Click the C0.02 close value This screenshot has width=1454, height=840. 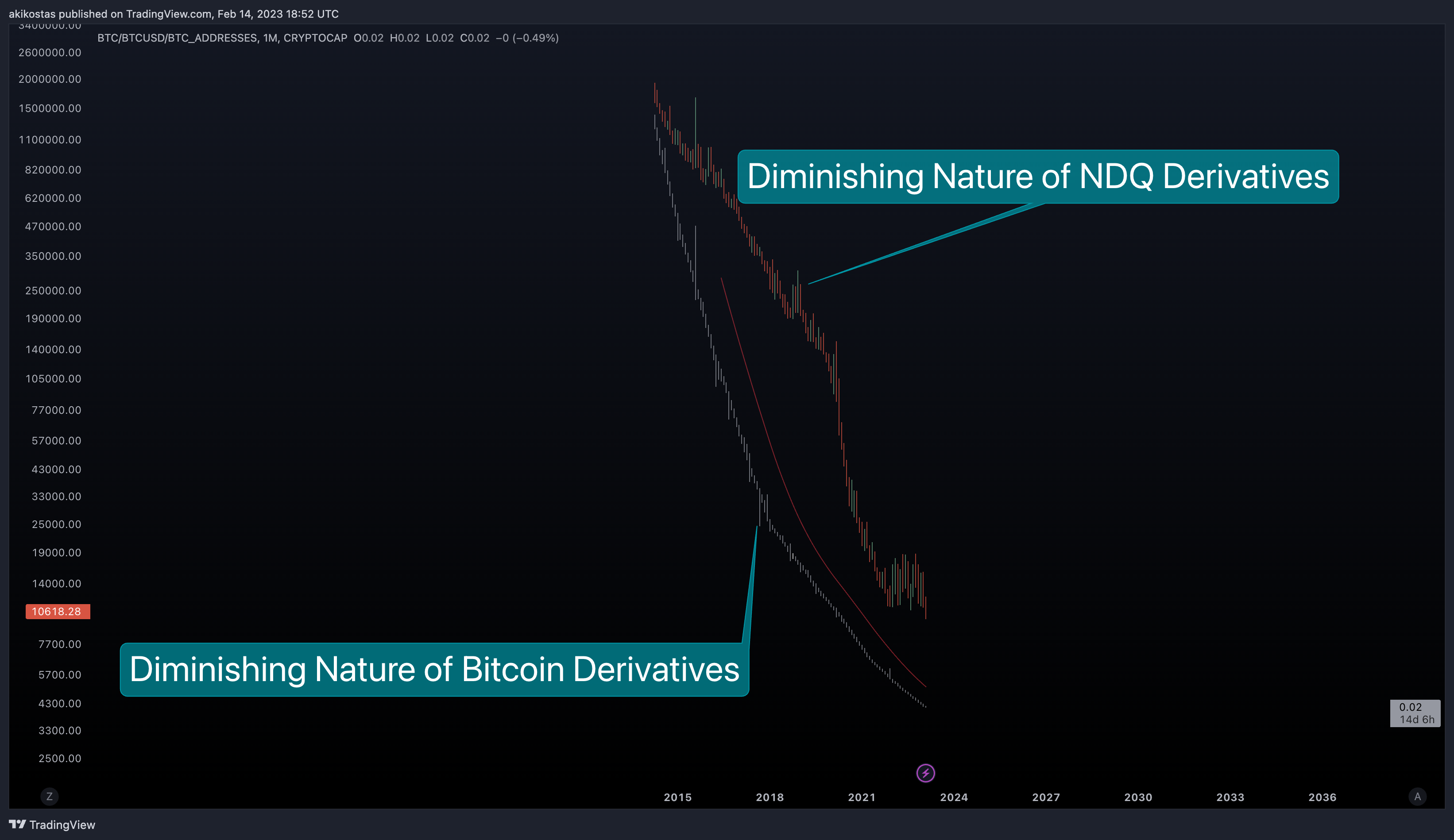point(475,38)
